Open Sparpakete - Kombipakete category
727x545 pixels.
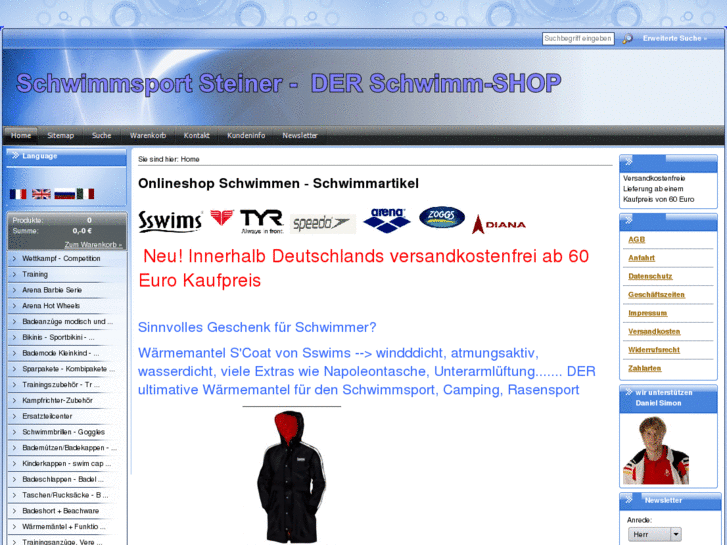click(67, 369)
